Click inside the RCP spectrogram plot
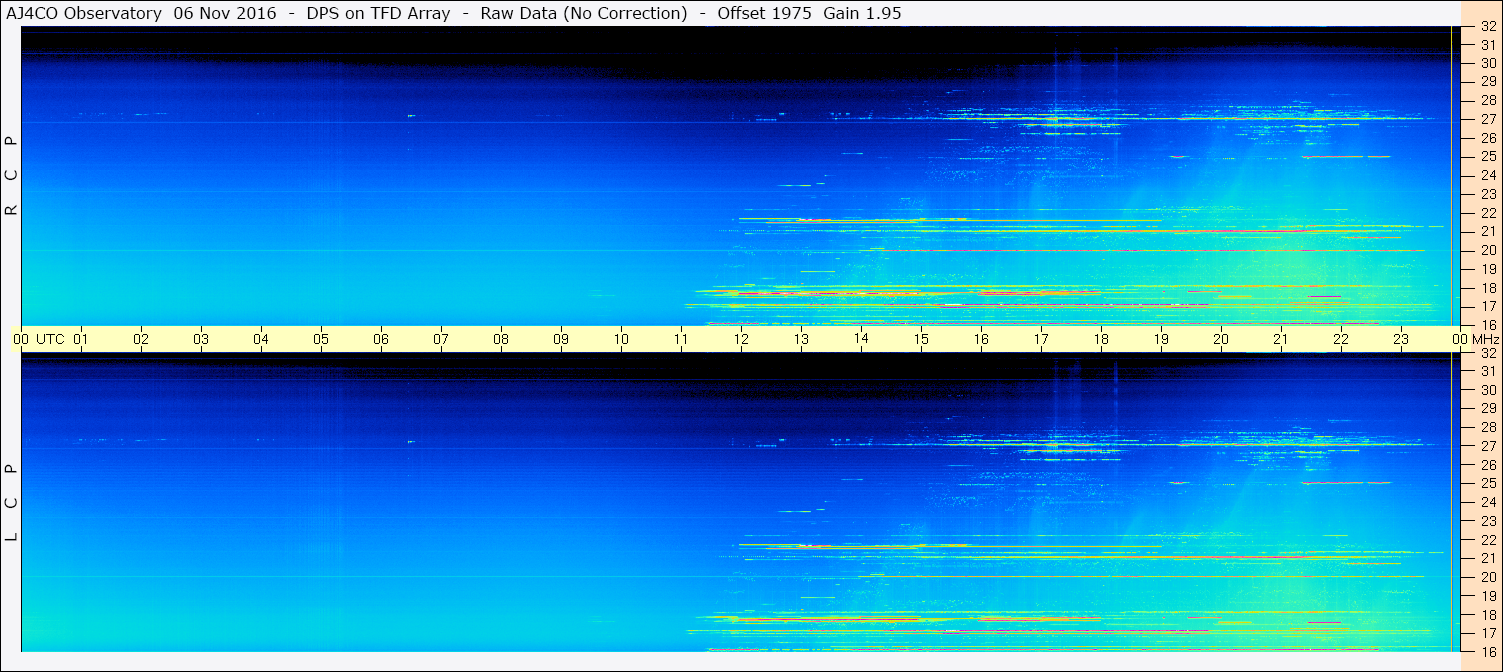The height and width of the screenshot is (672, 1503). [741, 176]
